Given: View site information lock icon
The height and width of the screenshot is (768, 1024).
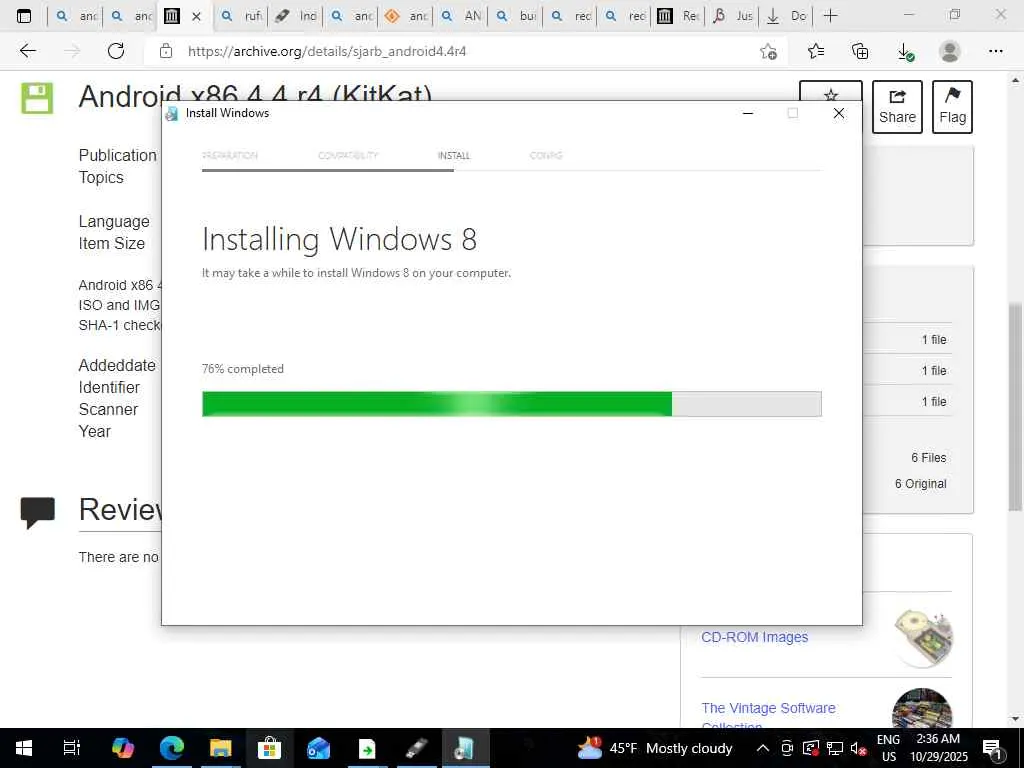Looking at the screenshot, I should 166,51.
